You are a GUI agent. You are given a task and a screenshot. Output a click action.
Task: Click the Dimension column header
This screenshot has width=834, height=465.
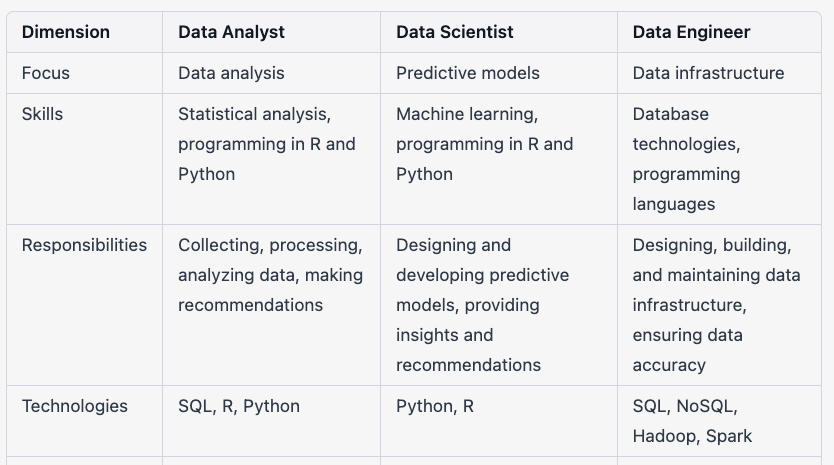click(66, 32)
